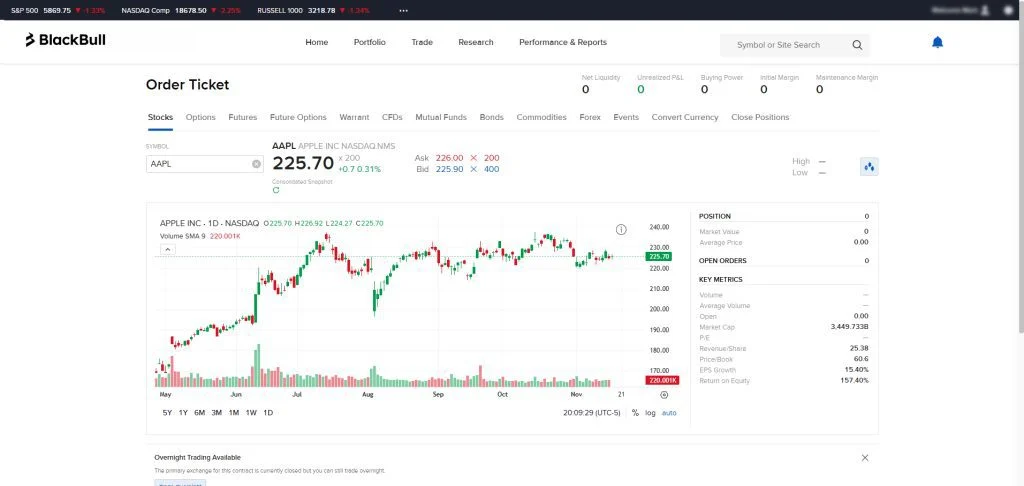
Task: Click the NASDAQ Comp ticker item
Action: pyautogui.click(x=180, y=10)
